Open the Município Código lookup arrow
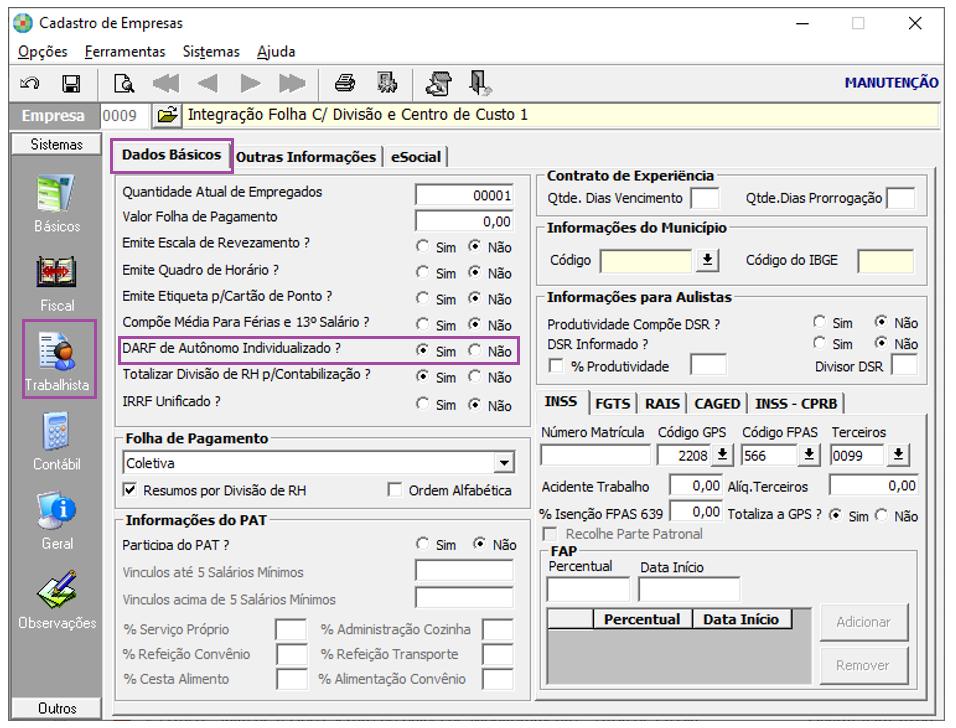 (x=707, y=260)
